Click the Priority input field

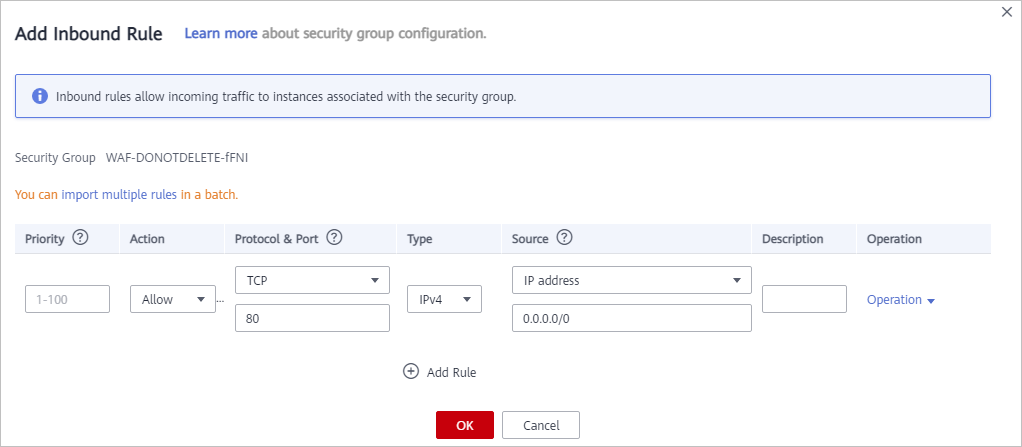click(x=67, y=299)
